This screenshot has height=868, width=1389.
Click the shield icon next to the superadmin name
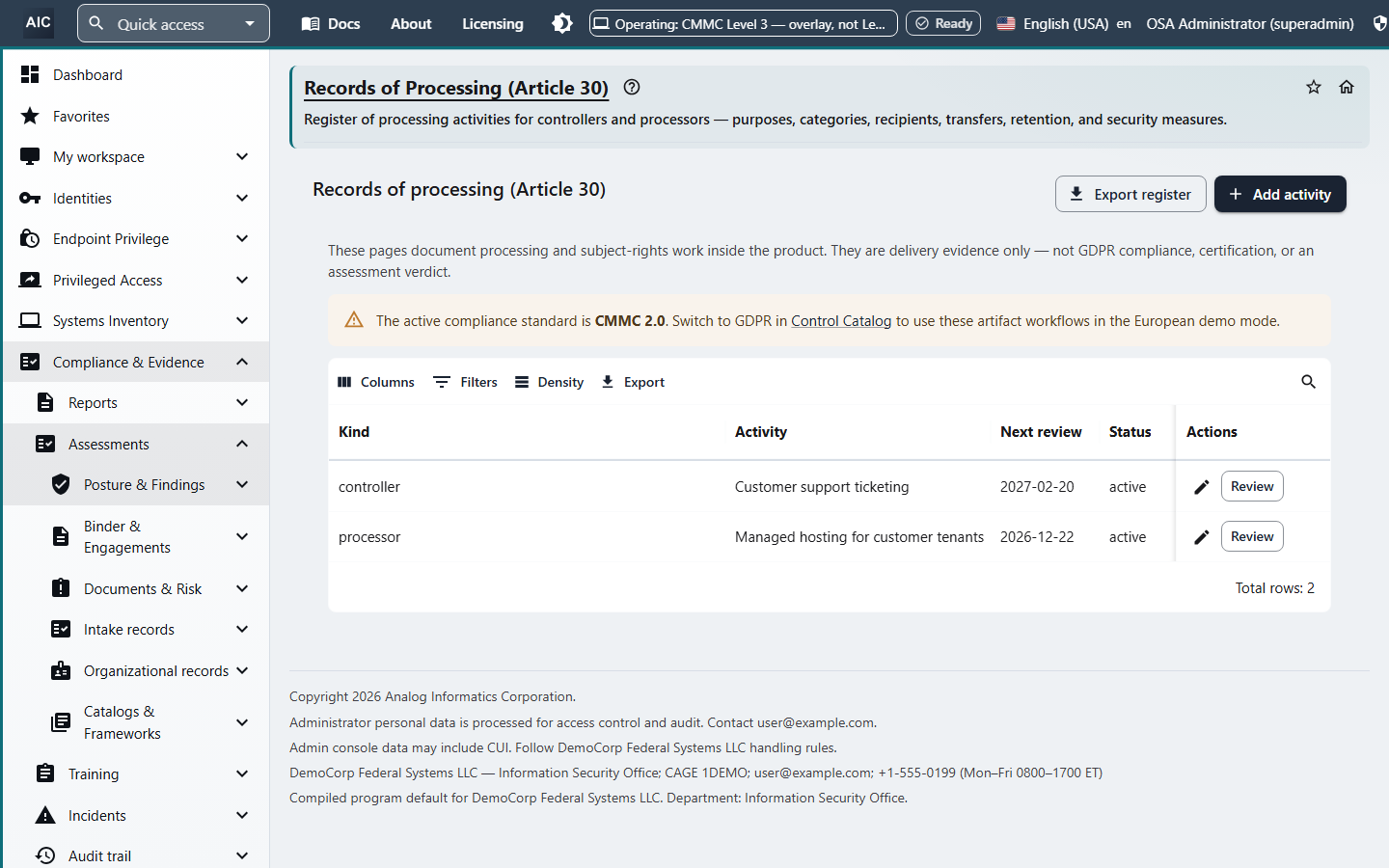coord(1380,23)
